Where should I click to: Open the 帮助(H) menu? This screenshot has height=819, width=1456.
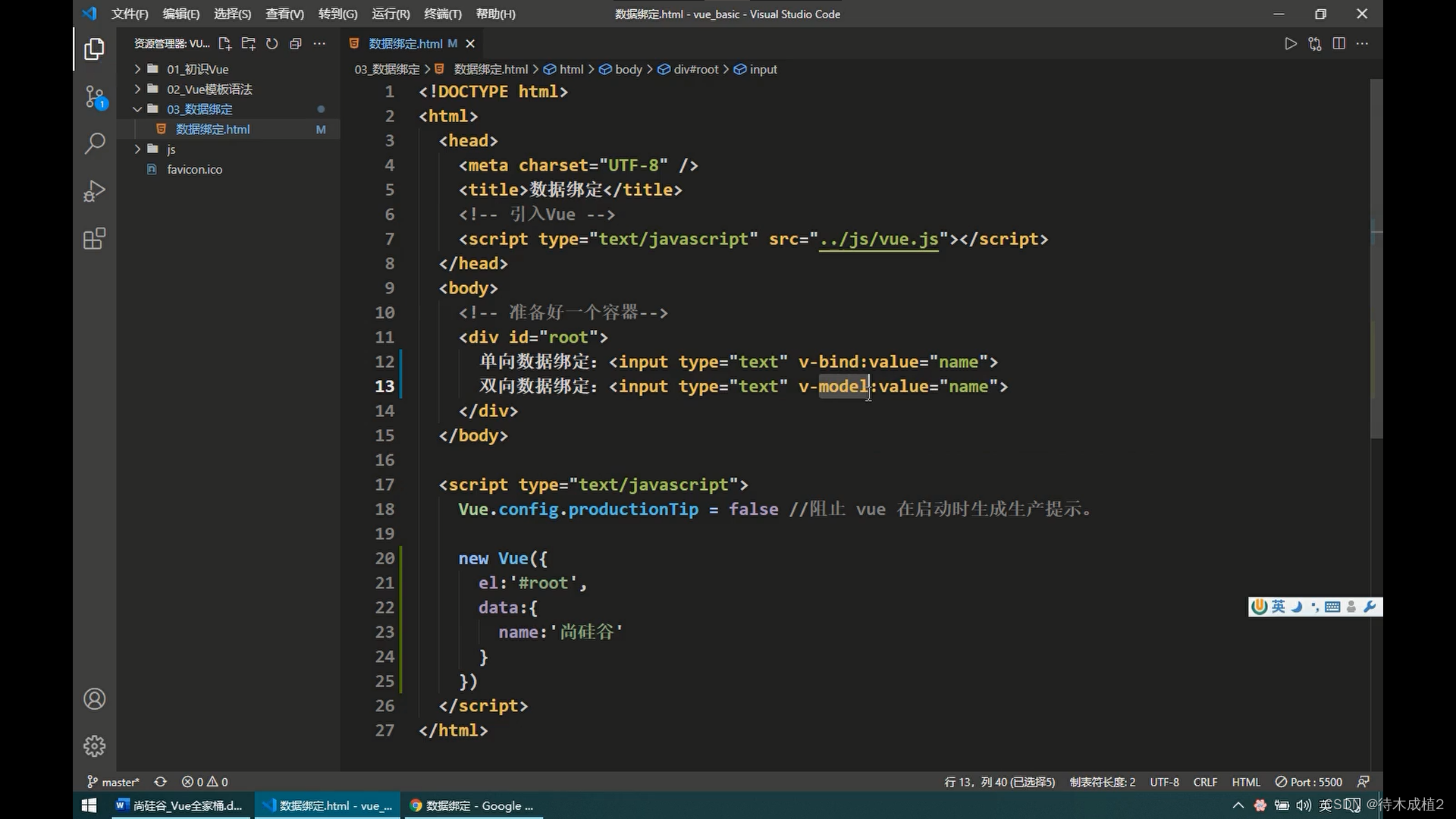[496, 14]
